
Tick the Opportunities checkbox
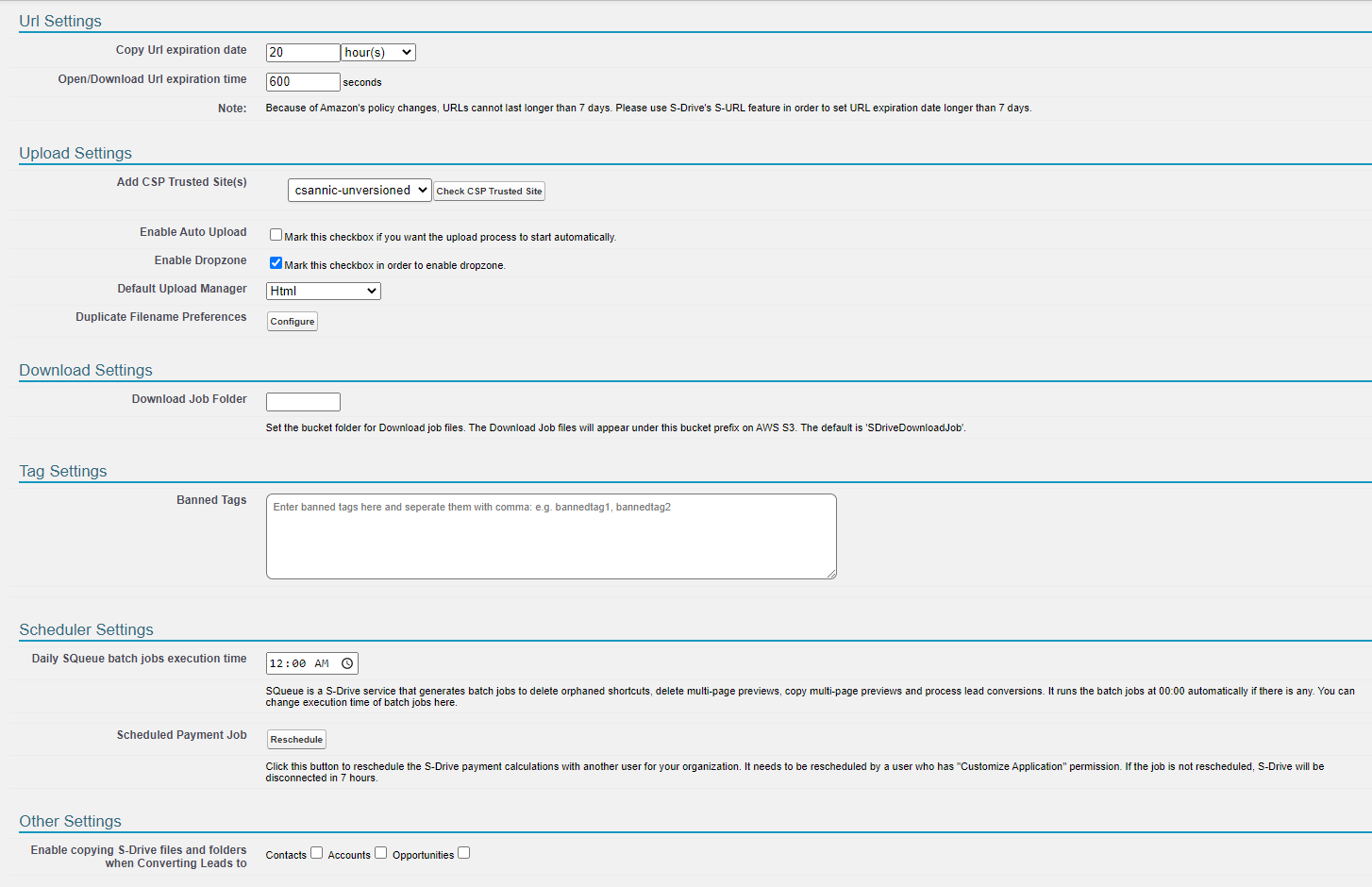coord(464,853)
